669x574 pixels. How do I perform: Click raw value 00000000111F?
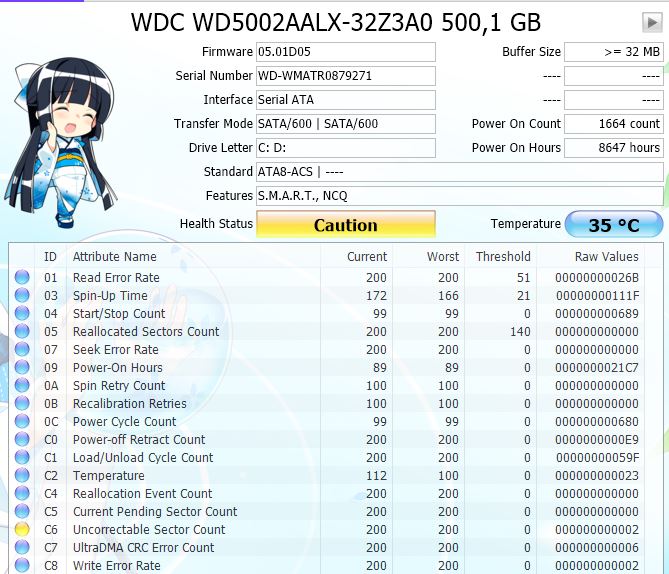[598, 296]
